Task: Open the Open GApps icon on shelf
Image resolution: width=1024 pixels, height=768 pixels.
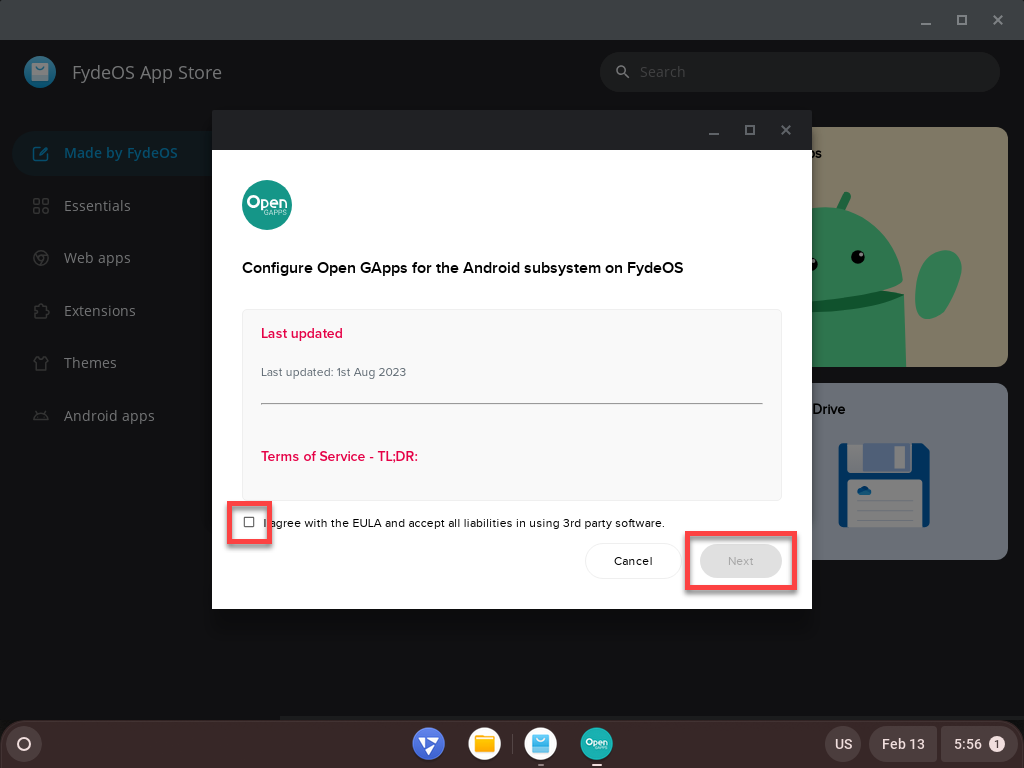Action: point(596,744)
